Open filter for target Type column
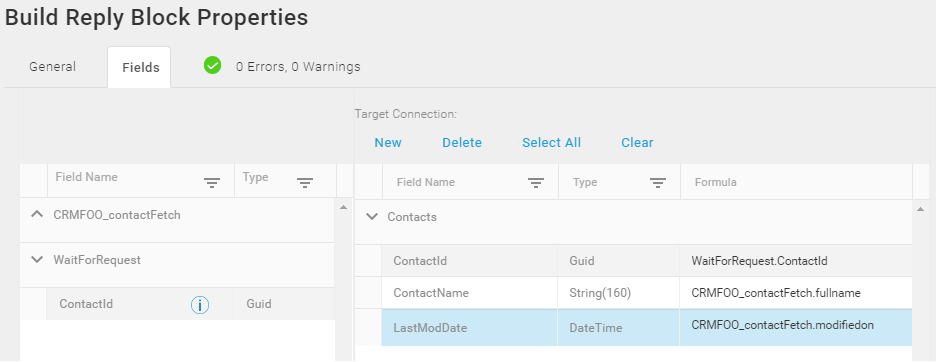936x362 pixels. click(658, 183)
